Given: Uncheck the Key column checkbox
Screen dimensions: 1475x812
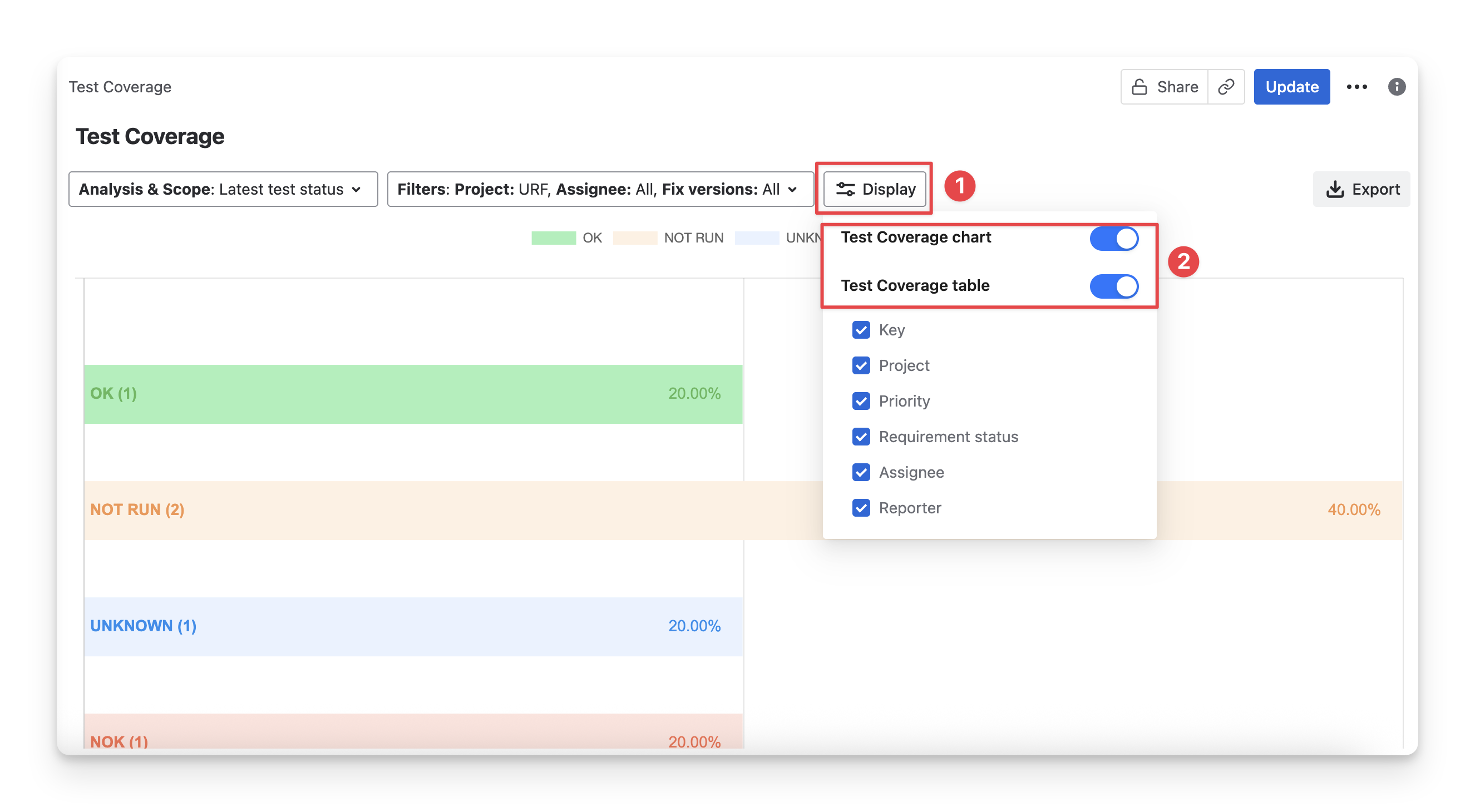Looking at the screenshot, I should point(861,330).
